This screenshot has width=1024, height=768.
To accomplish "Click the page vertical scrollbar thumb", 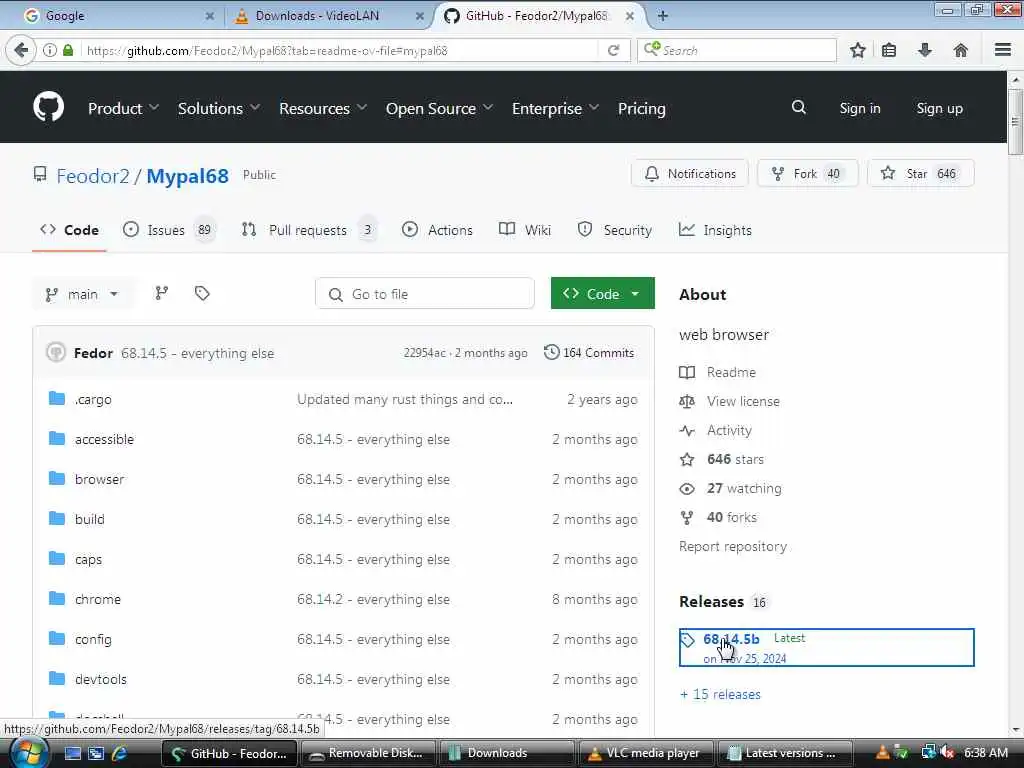I will pyautogui.click(x=1015, y=121).
